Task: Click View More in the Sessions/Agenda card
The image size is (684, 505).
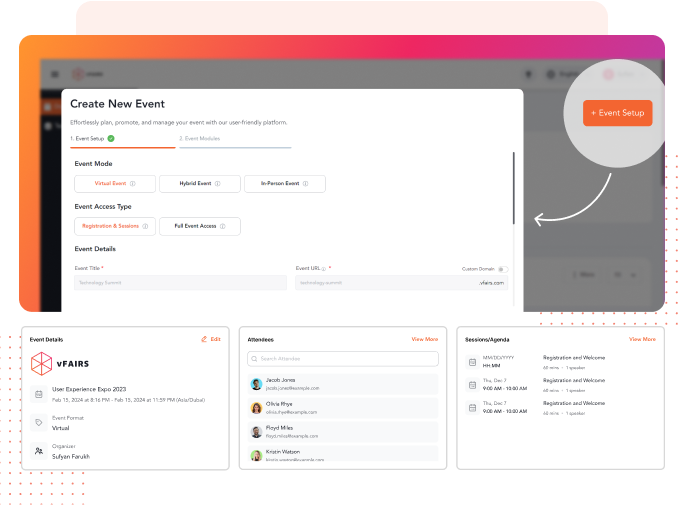Action: [x=642, y=339]
